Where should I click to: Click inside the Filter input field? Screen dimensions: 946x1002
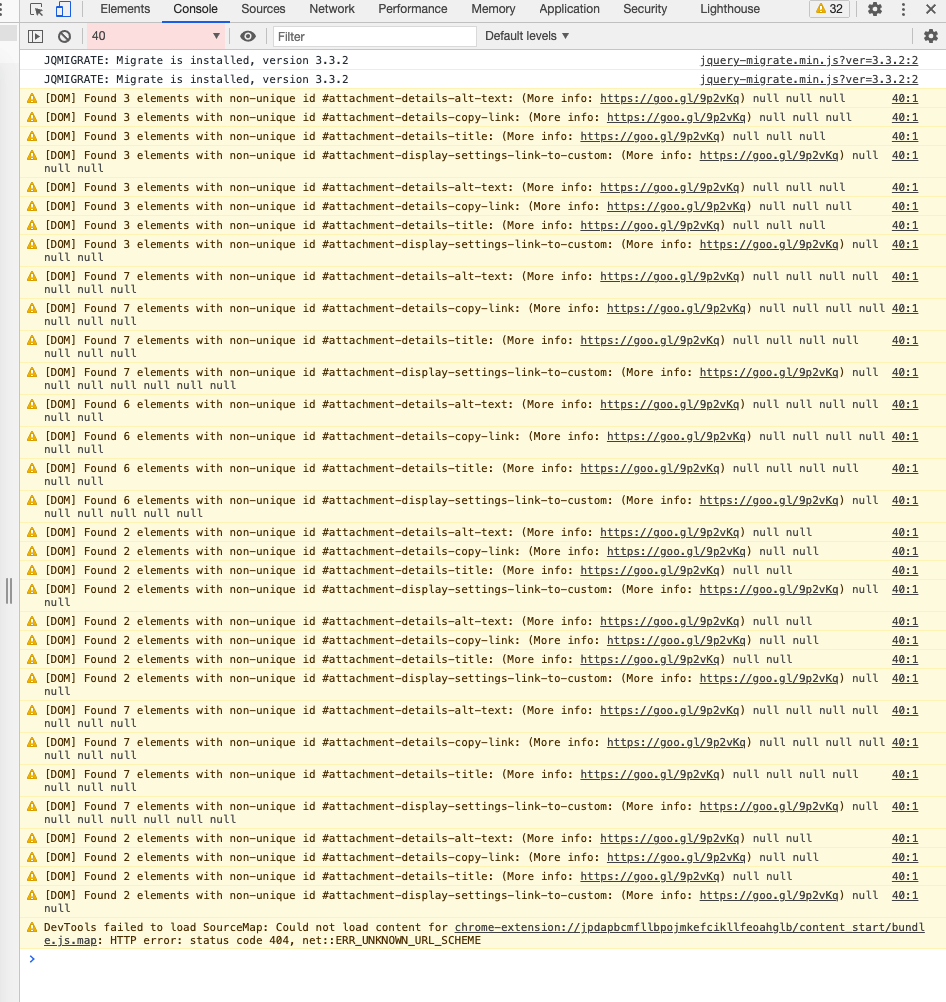point(375,36)
